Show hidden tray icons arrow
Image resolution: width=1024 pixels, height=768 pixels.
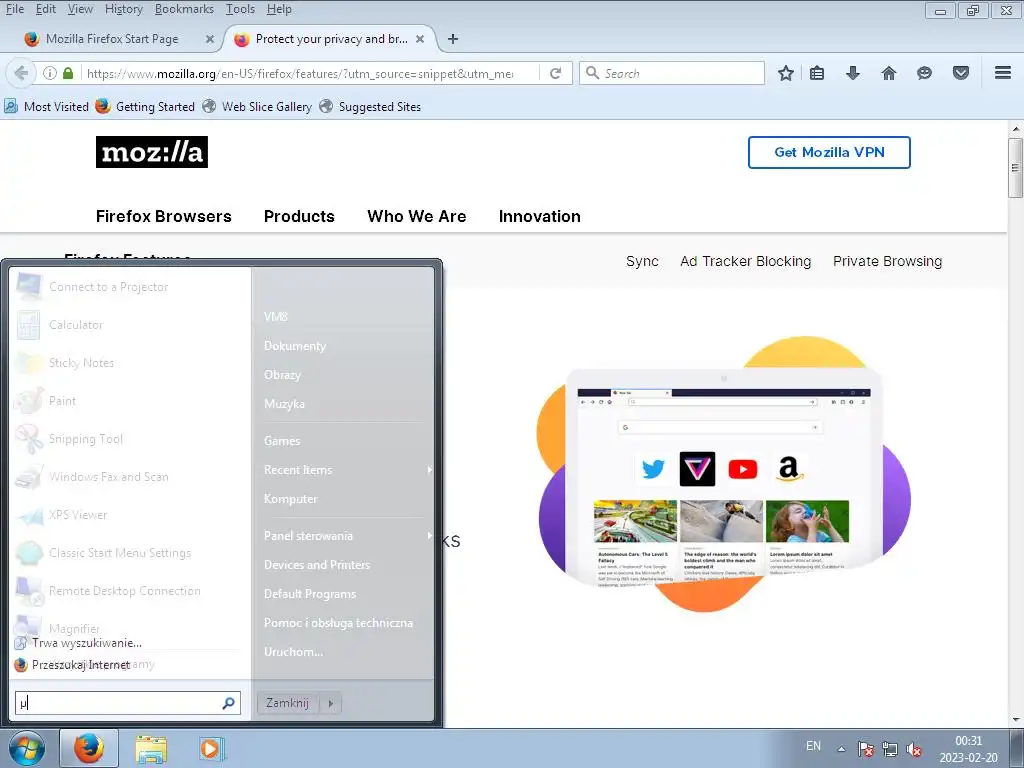pos(842,749)
